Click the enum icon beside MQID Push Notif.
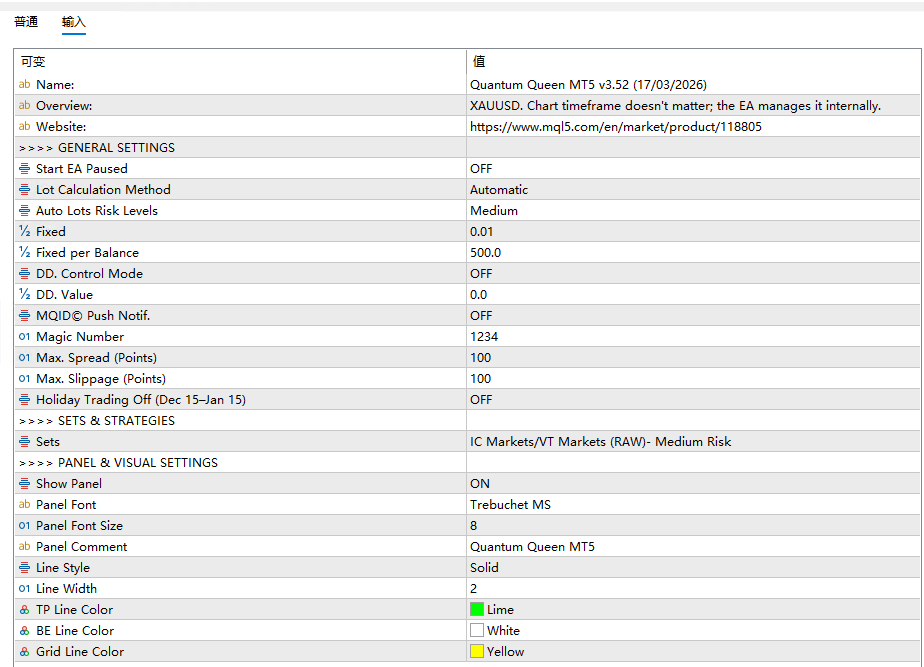924x667 pixels. click(24, 316)
